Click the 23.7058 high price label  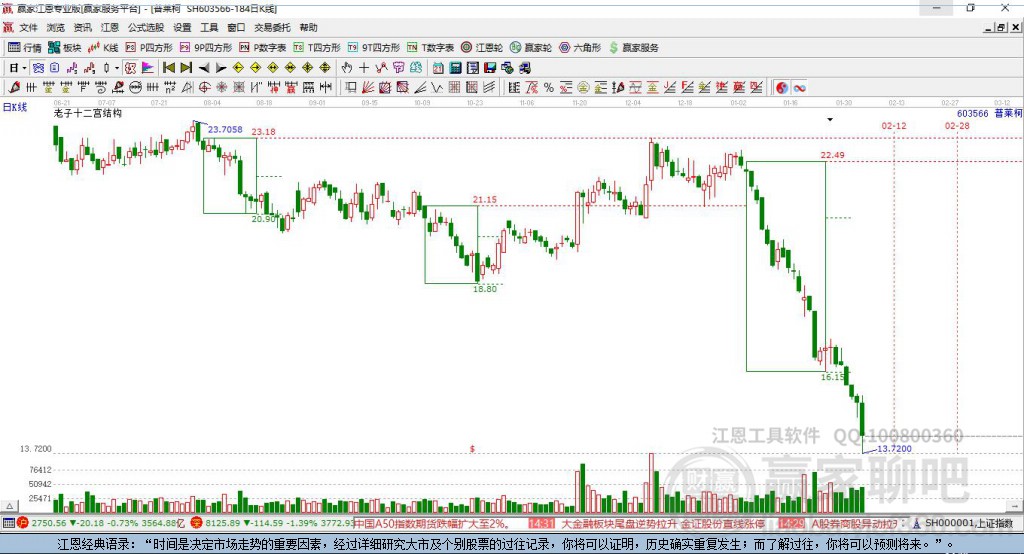[x=225, y=129]
